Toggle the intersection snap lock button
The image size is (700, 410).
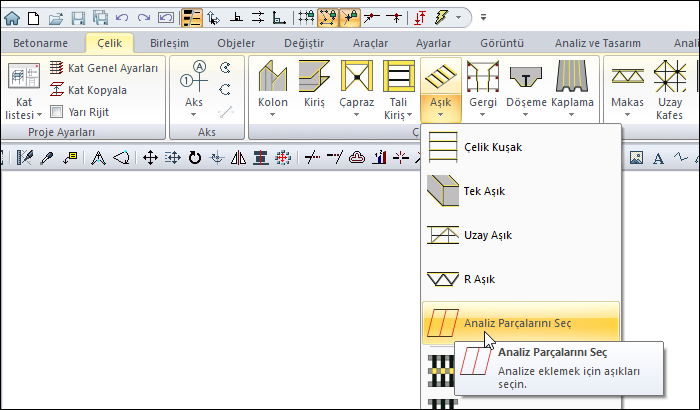(x=350, y=18)
